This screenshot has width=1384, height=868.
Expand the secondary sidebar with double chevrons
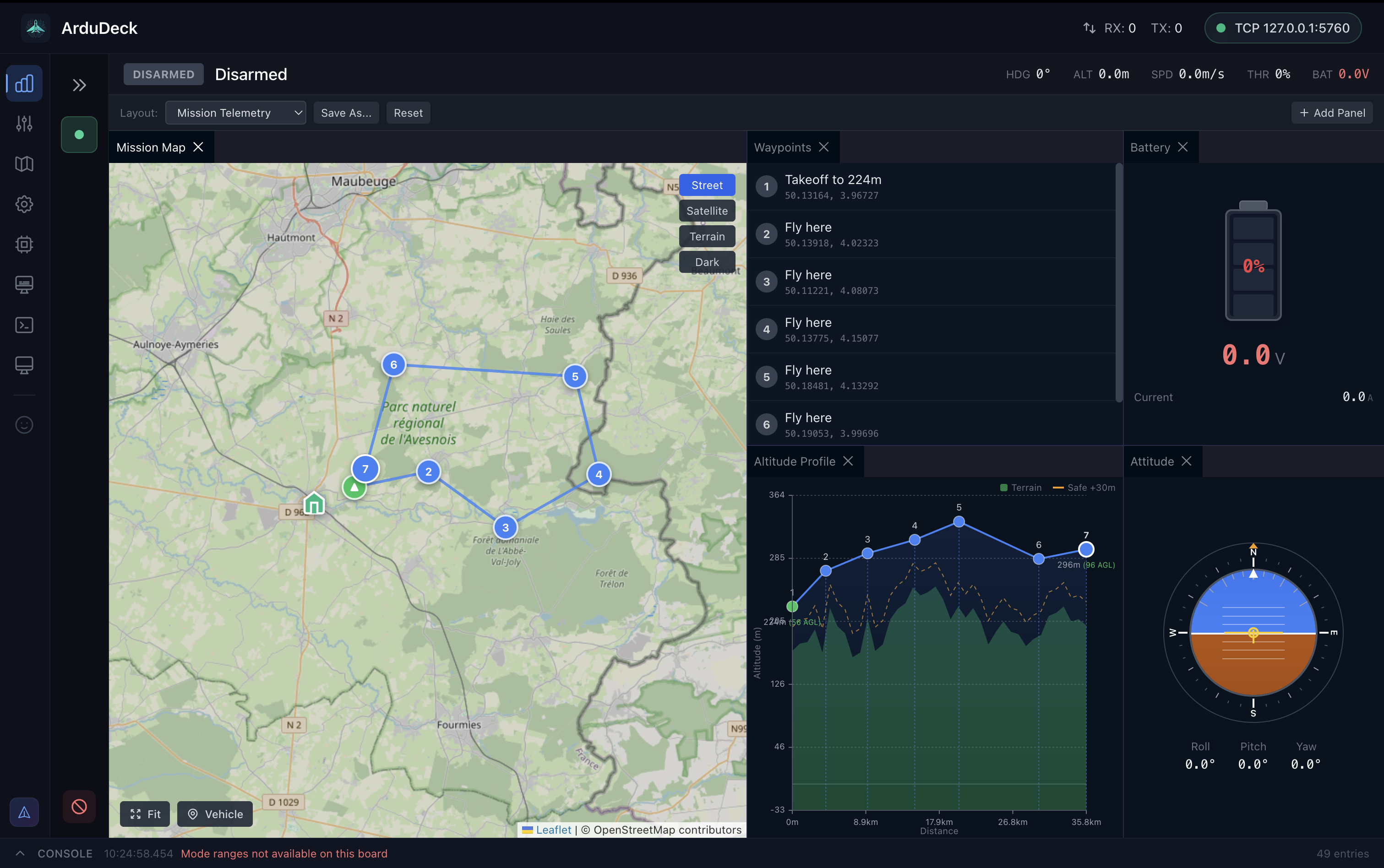click(79, 86)
